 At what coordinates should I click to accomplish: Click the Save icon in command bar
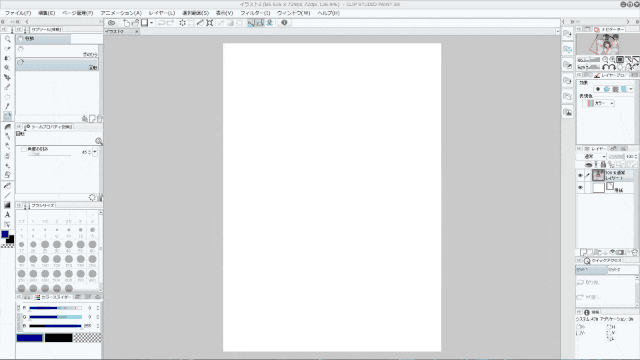144,23
